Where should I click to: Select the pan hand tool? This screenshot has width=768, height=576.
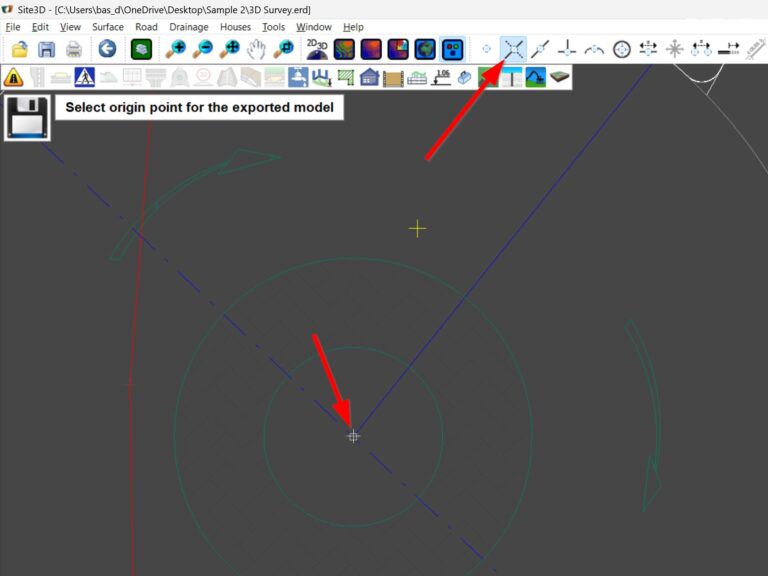(x=256, y=49)
